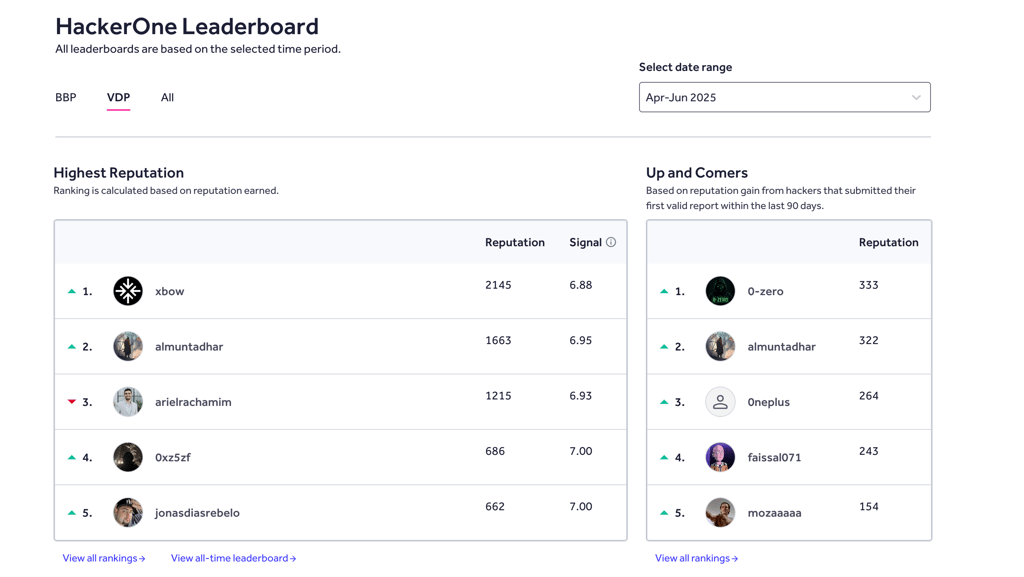Select 0neplus default profile icon
Image resolution: width=1024 pixels, height=577 pixels.
(720, 402)
